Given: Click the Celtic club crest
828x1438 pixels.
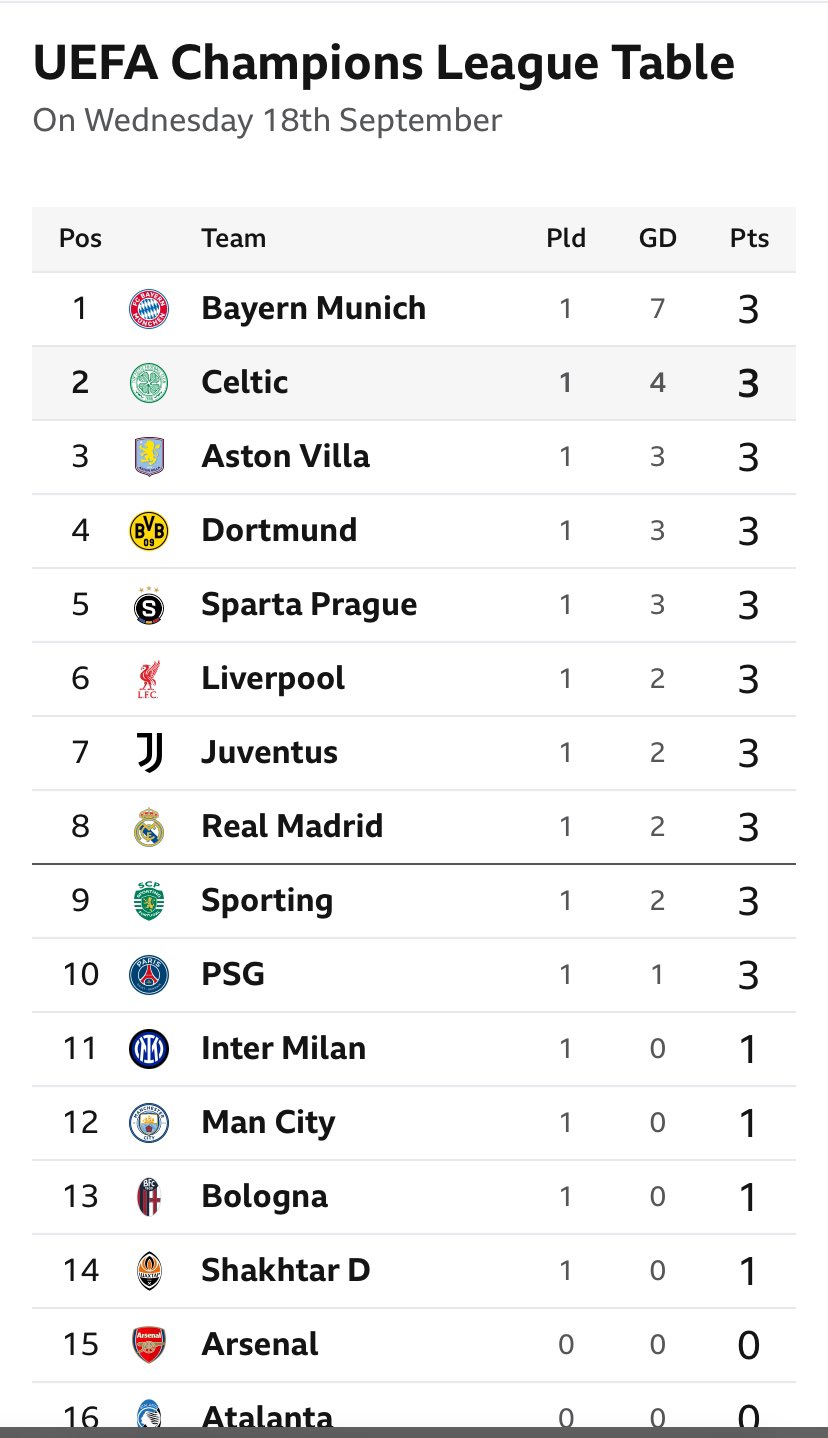Looking at the screenshot, I should (149, 383).
